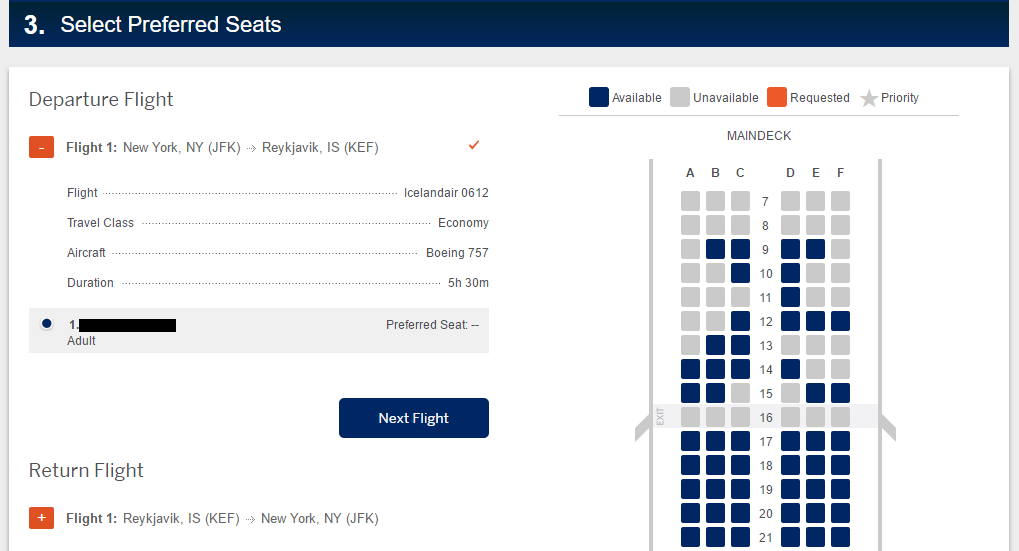Pick seat 17A behind the exit row
Image resolution: width=1019 pixels, height=551 pixels.
coord(690,441)
